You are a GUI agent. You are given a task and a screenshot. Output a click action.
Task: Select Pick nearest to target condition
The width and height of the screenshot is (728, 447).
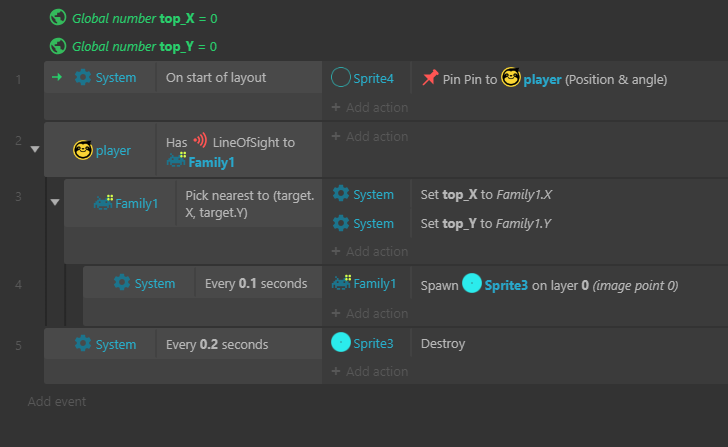click(250, 204)
